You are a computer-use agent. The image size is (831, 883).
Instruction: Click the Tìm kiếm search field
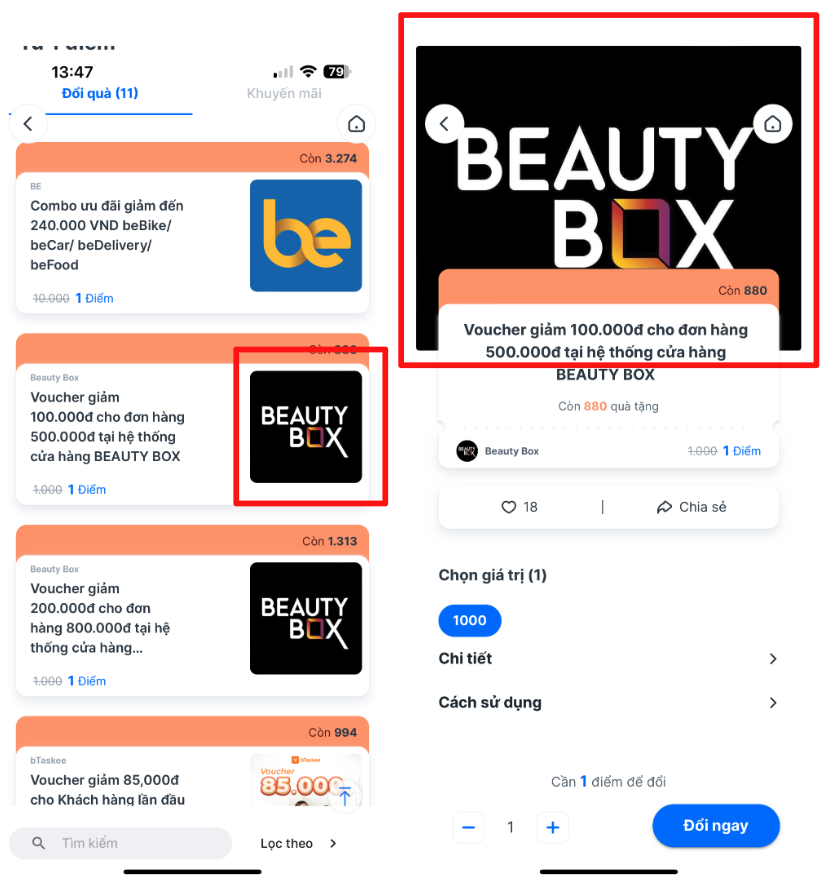coord(120,843)
